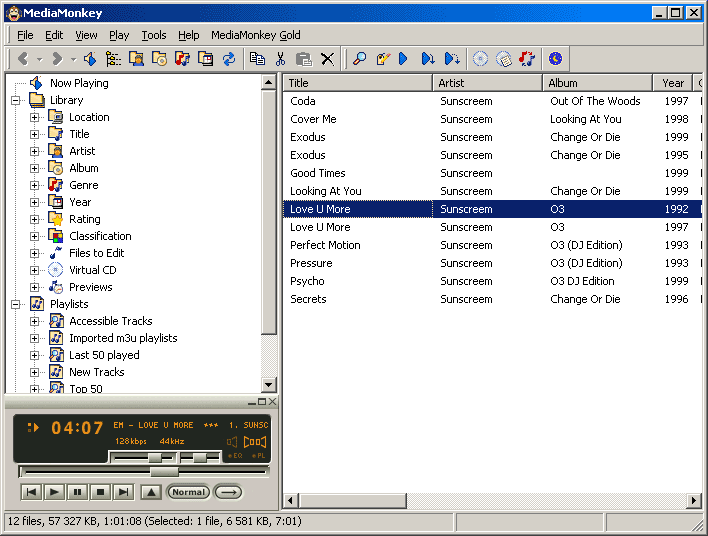Sort tracks by the Year column header
Image resolution: width=708 pixels, height=536 pixels.
[673, 83]
